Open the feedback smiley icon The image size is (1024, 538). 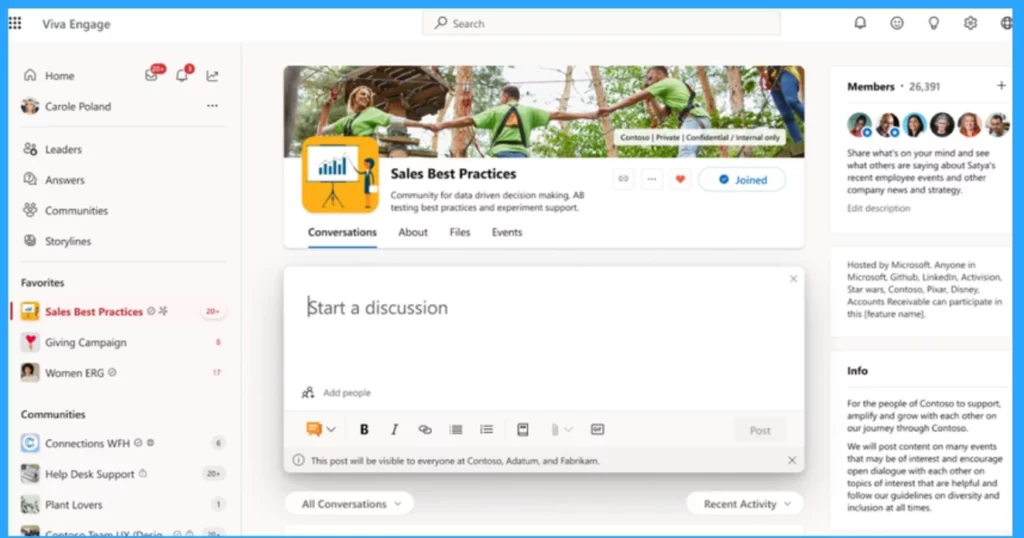click(x=897, y=24)
